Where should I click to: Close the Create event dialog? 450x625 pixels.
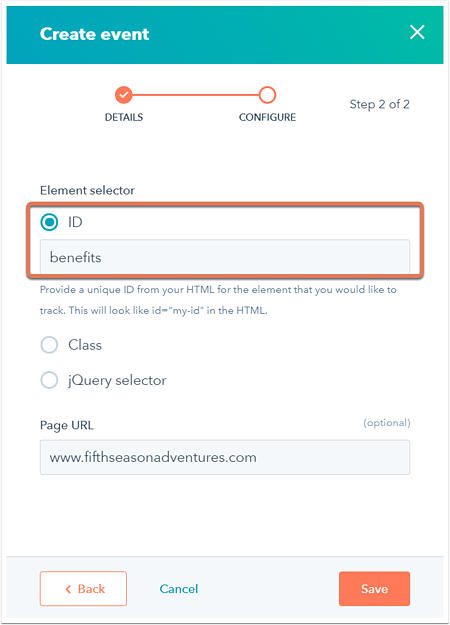pyautogui.click(x=417, y=32)
